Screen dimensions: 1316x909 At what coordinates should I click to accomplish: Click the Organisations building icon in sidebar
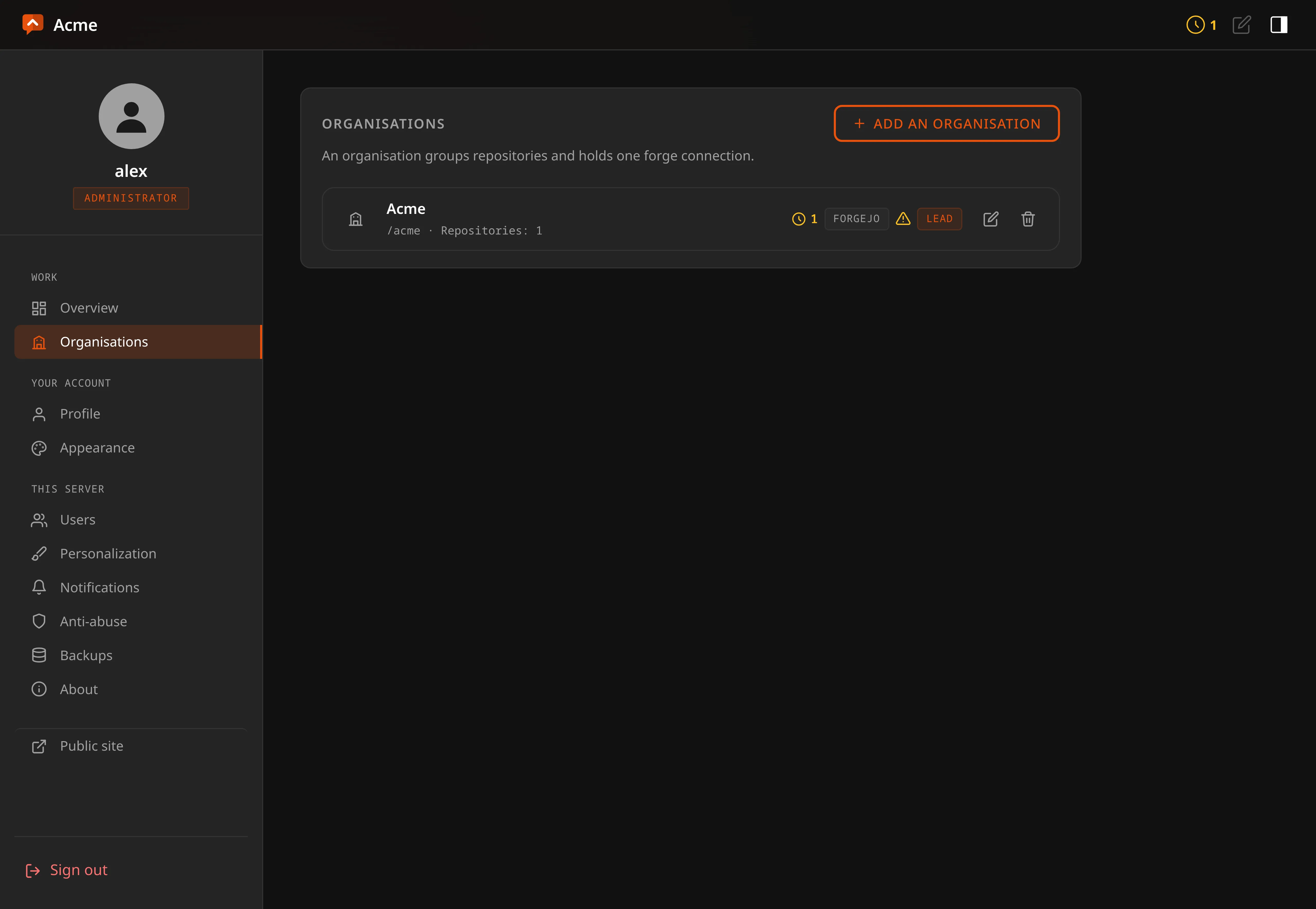point(39,342)
